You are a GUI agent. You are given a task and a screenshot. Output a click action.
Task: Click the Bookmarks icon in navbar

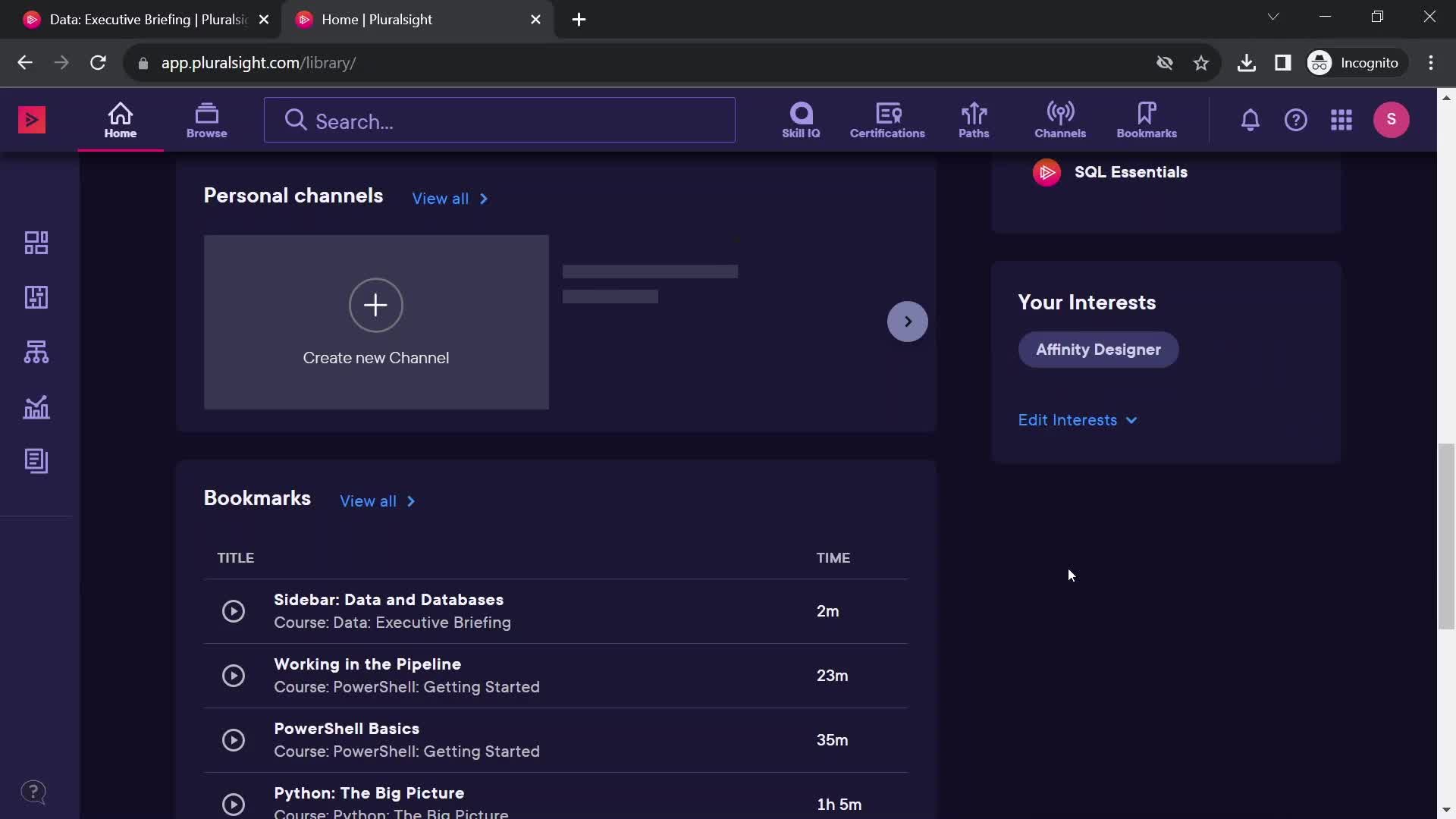coord(1147,120)
